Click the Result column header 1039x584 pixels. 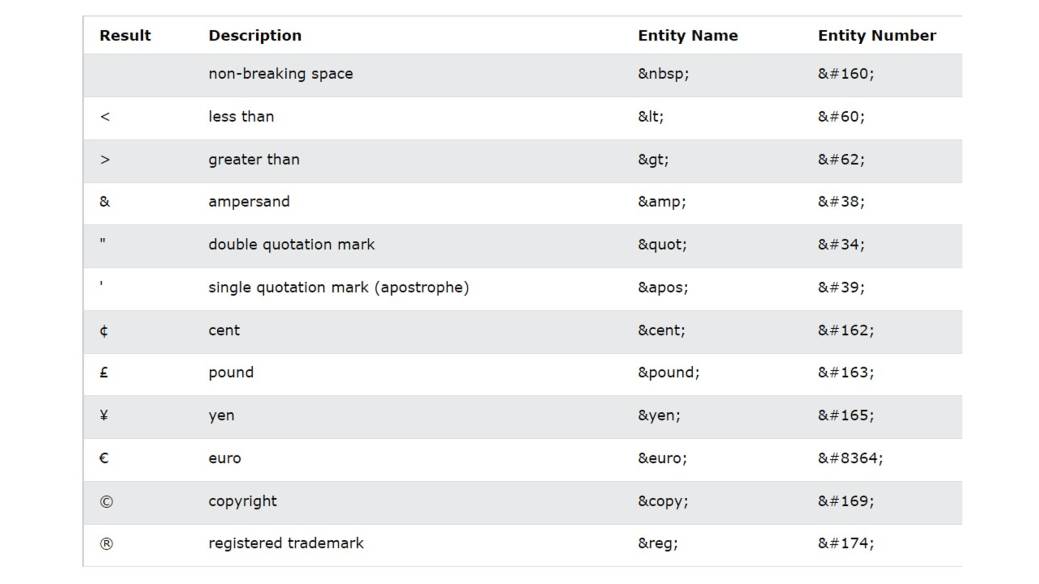click(125, 36)
